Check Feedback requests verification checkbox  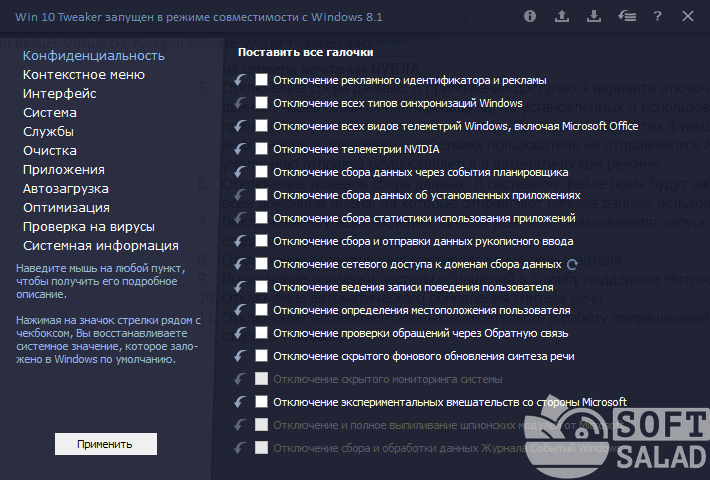(261, 333)
